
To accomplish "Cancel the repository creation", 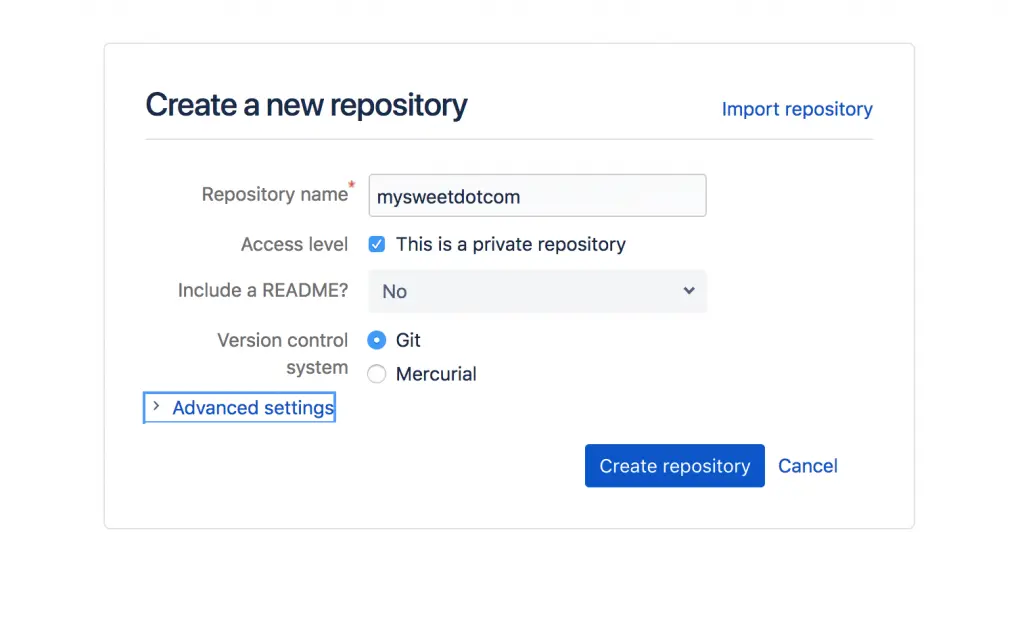I will [x=808, y=466].
